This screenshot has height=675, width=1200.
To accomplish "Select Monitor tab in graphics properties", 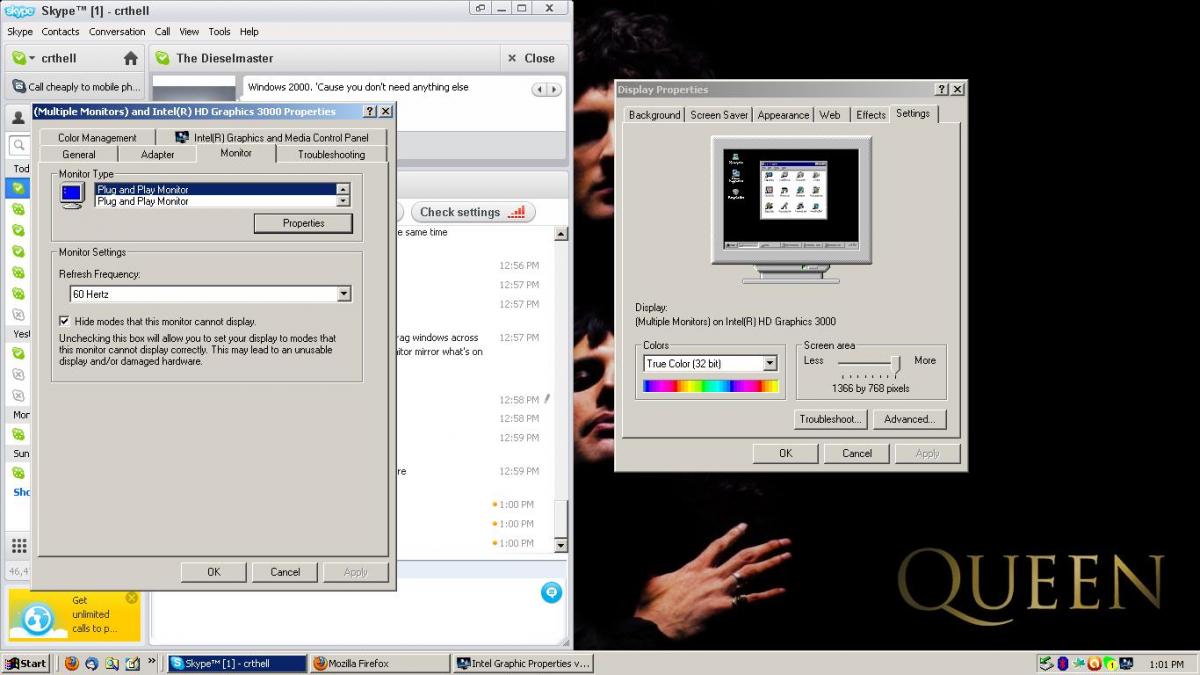I will pos(236,152).
